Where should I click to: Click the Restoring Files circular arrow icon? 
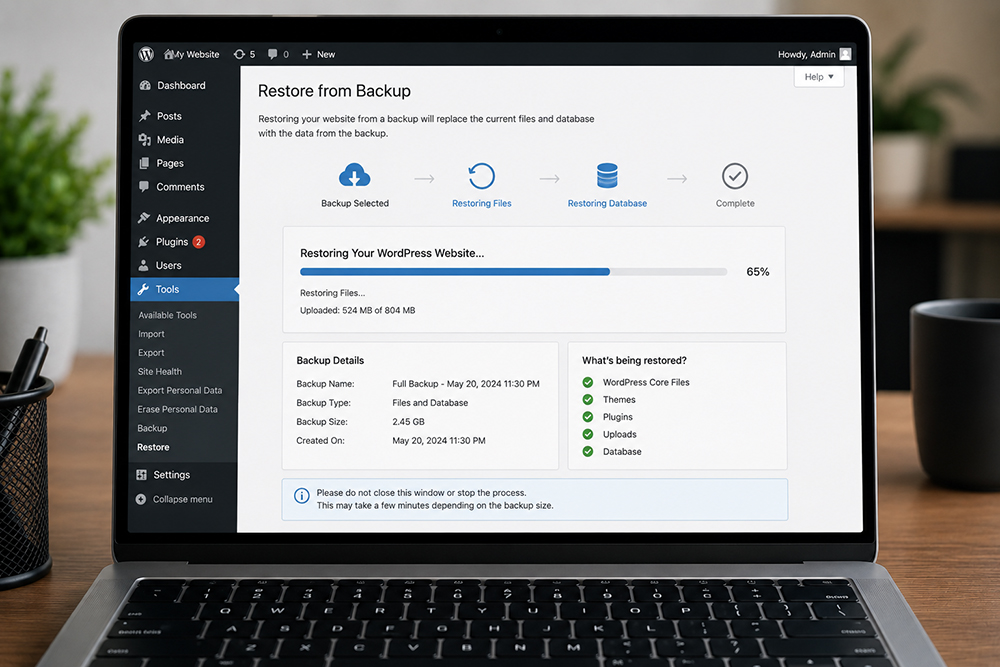482,176
